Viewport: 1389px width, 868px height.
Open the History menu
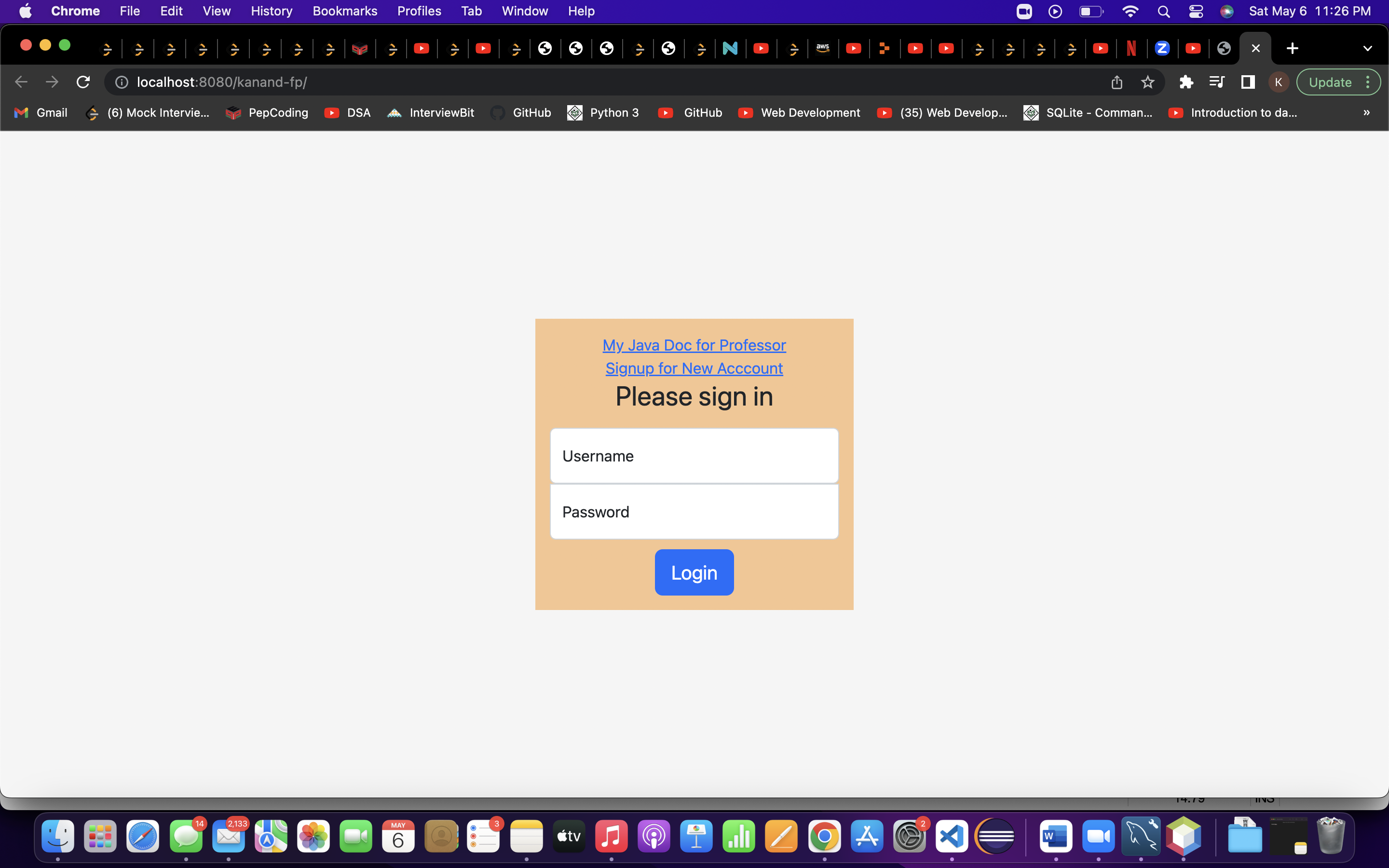271,12
